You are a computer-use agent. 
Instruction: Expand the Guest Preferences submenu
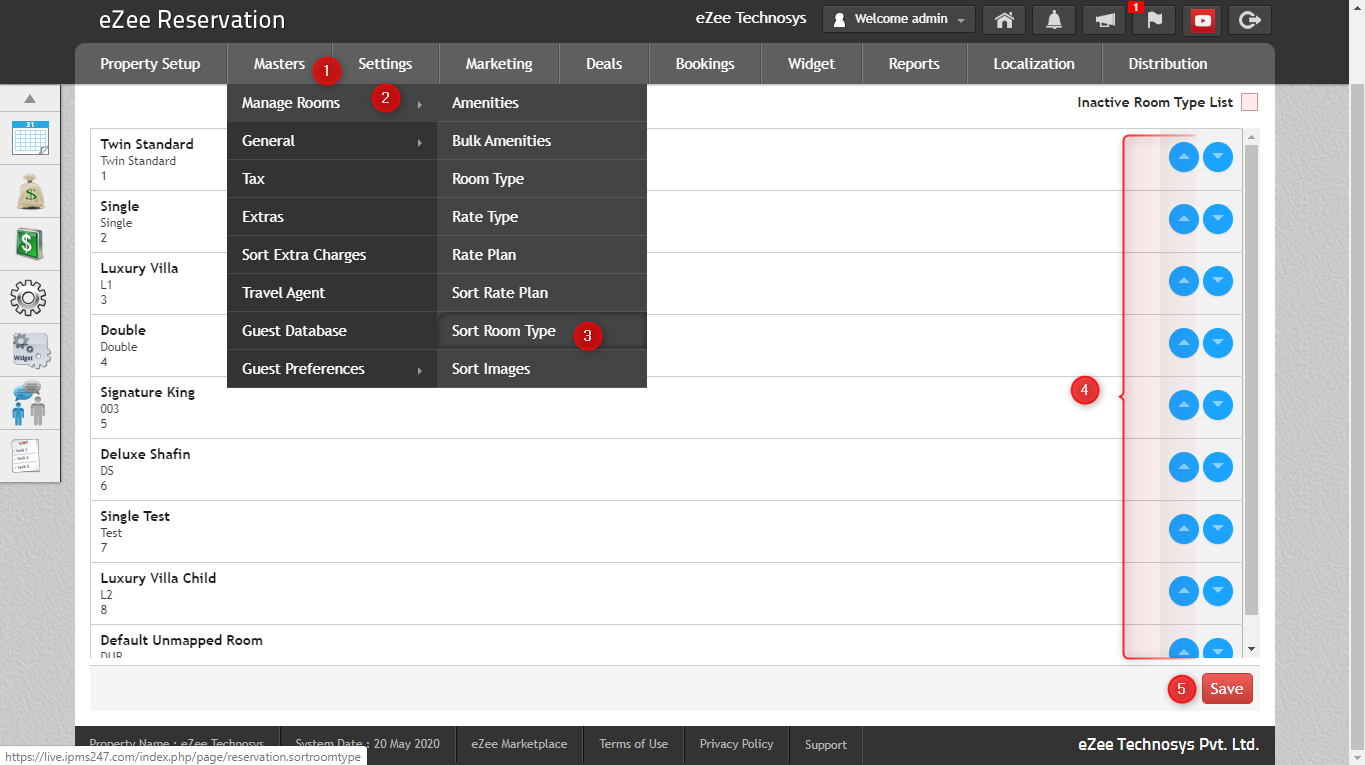(332, 369)
